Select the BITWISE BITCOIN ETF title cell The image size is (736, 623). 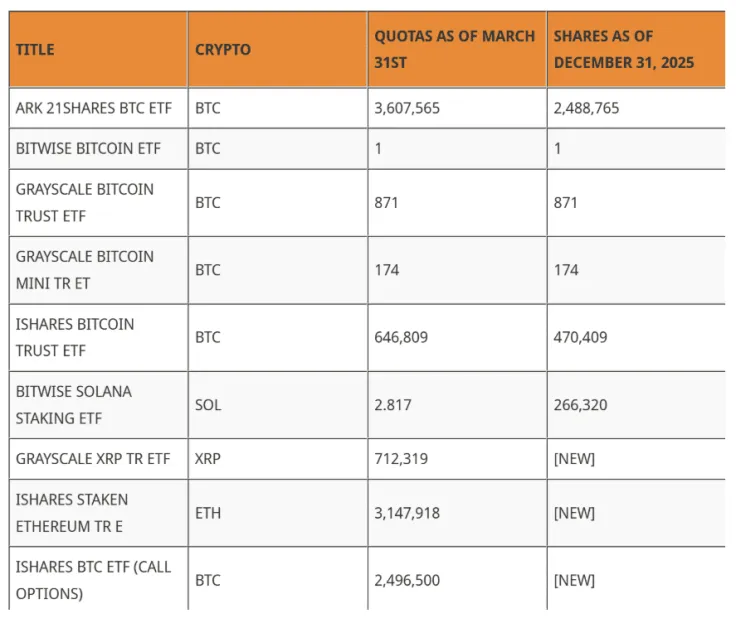point(99,148)
